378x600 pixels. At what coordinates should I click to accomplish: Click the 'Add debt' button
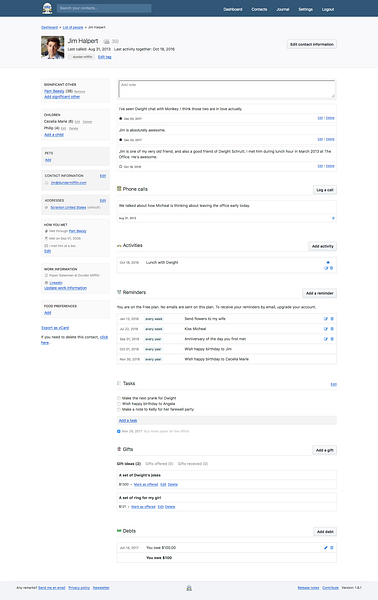[325, 532]
